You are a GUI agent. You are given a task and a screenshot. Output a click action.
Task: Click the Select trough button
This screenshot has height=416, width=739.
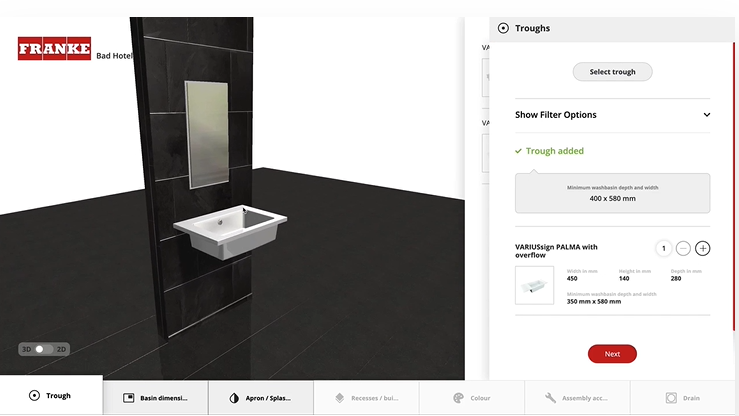[612, 72]
